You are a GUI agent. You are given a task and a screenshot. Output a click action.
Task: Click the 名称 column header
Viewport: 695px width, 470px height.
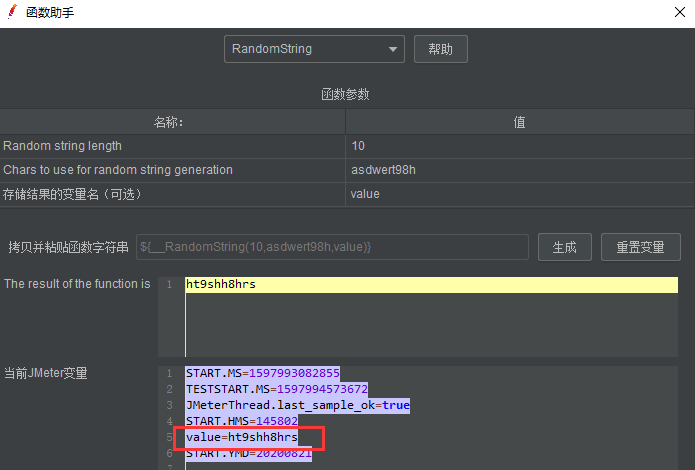[x=172, y=122]
